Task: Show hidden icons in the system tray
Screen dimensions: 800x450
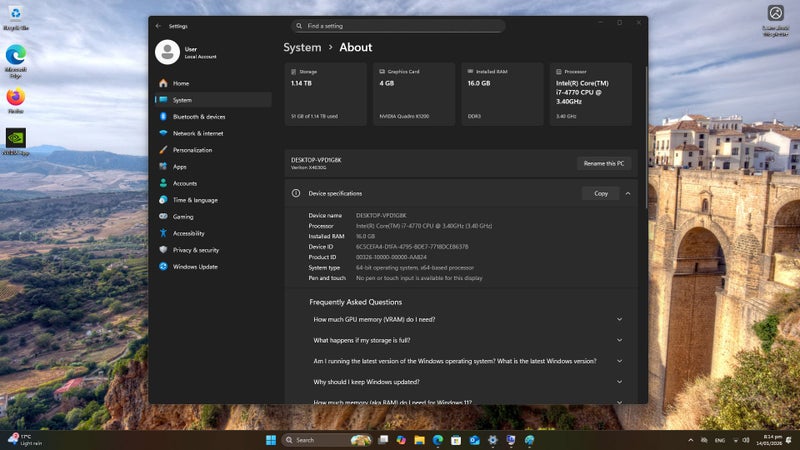Action: (x=691, y=440)
